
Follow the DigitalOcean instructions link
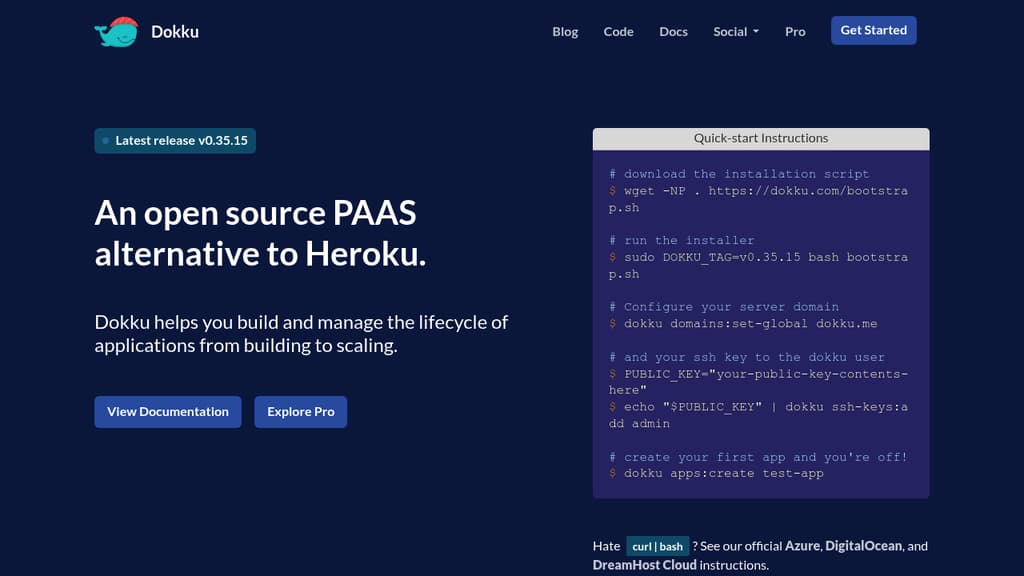pos(863,546)
